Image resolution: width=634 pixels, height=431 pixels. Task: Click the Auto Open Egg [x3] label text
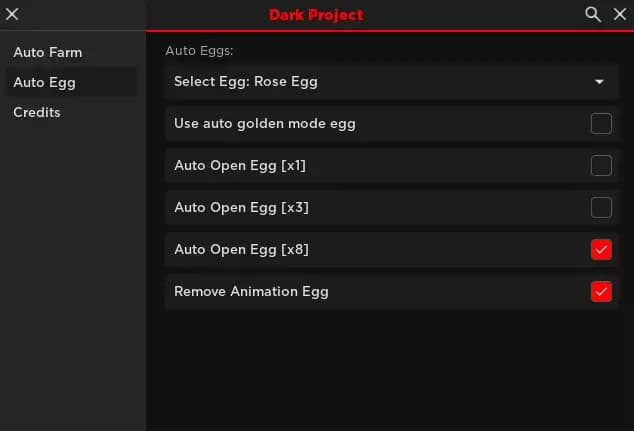click(x=241, y=208)
